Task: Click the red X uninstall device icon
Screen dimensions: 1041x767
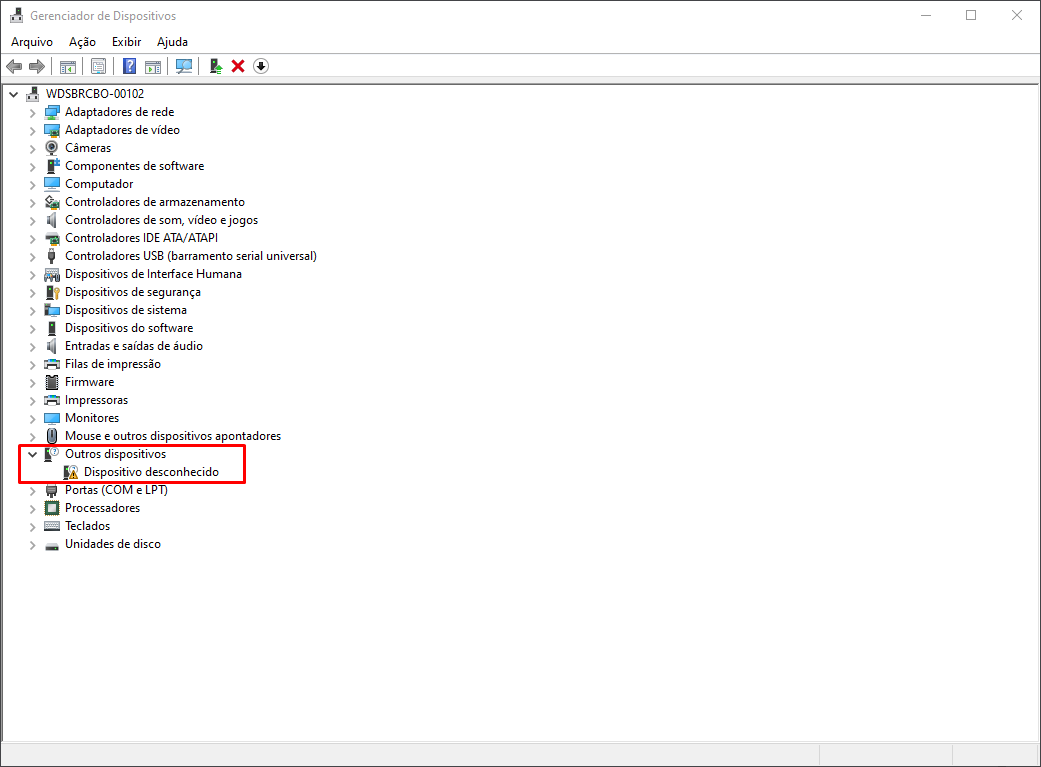Action: [238, 66]
